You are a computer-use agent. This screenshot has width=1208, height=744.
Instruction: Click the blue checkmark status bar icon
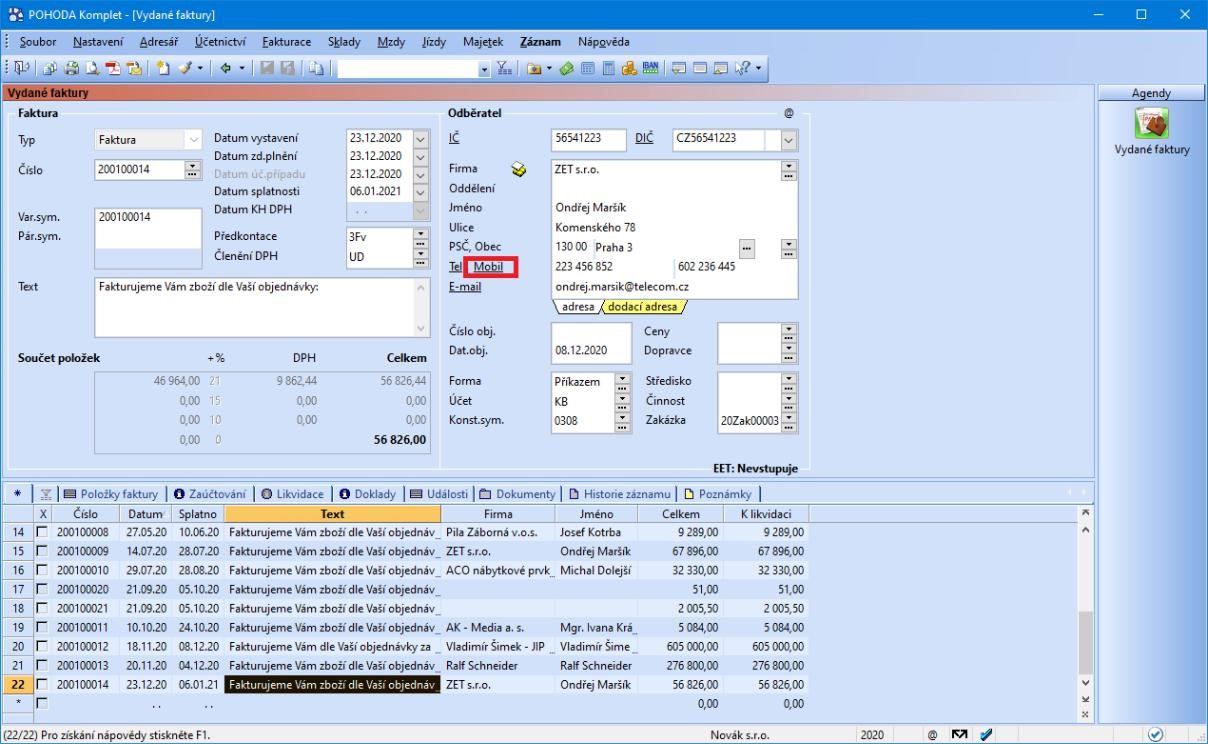click(x=986, y=735)
